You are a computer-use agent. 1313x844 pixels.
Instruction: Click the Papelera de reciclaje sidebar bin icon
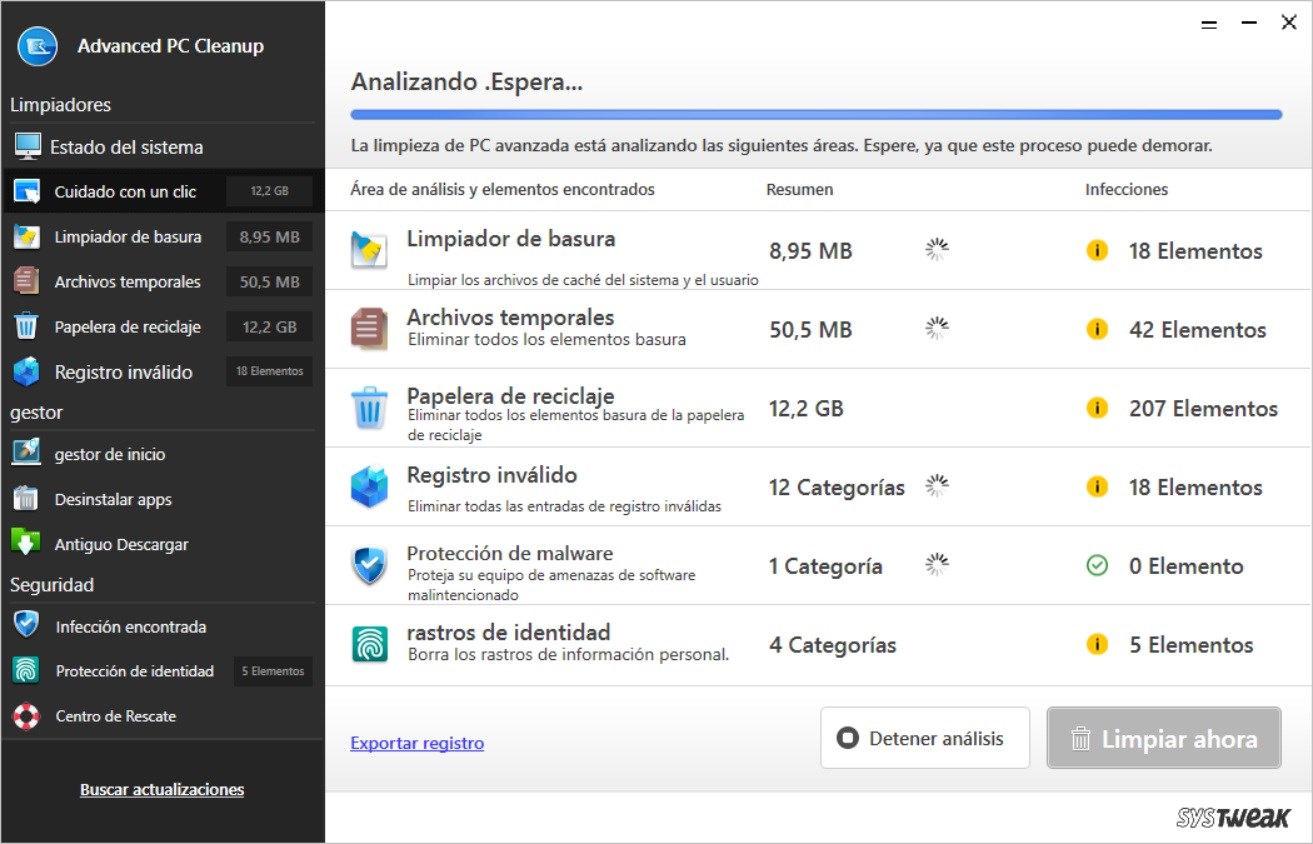[x=27, y=326]
